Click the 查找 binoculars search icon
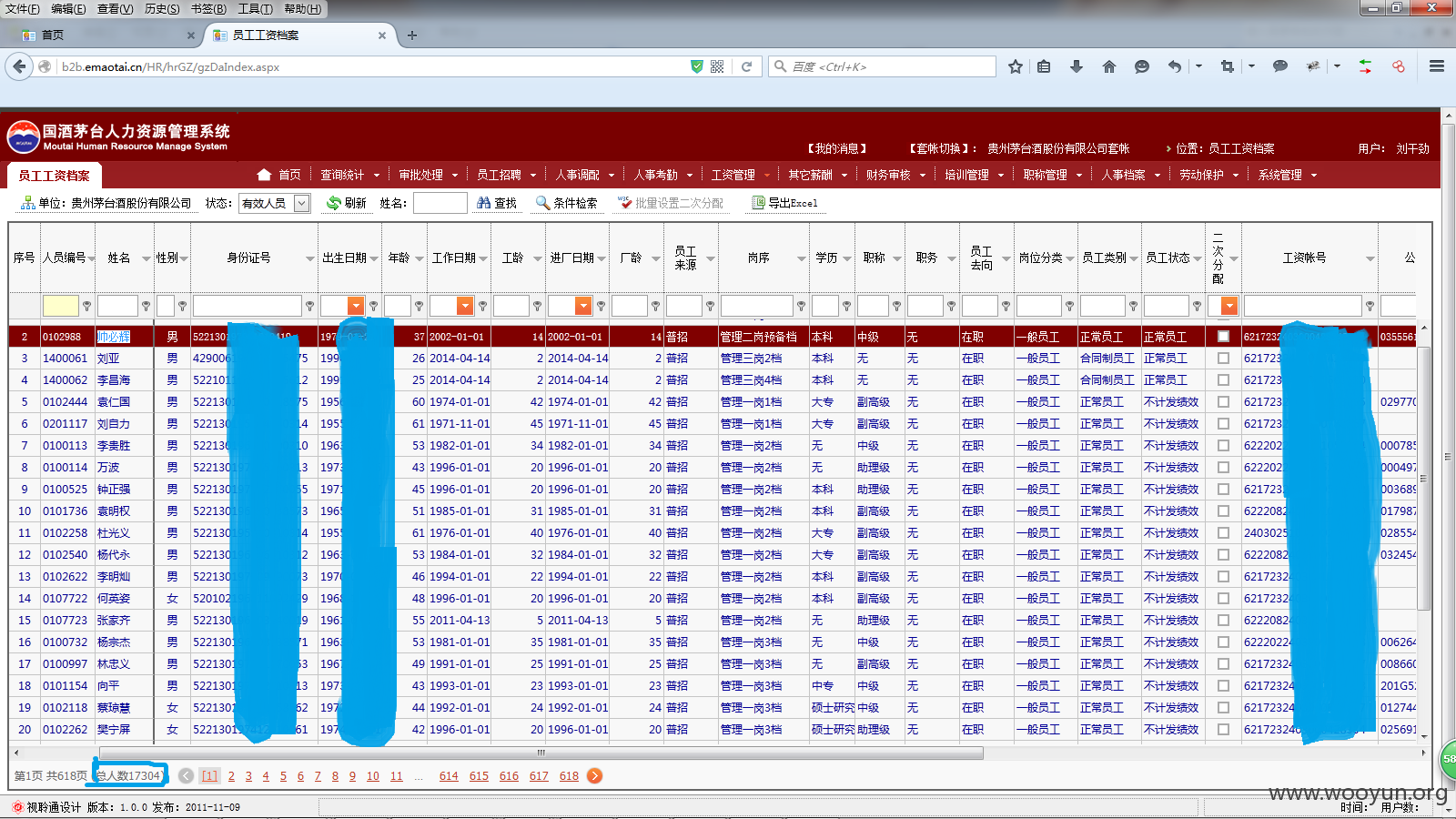1456x819 pixels. 484,203
